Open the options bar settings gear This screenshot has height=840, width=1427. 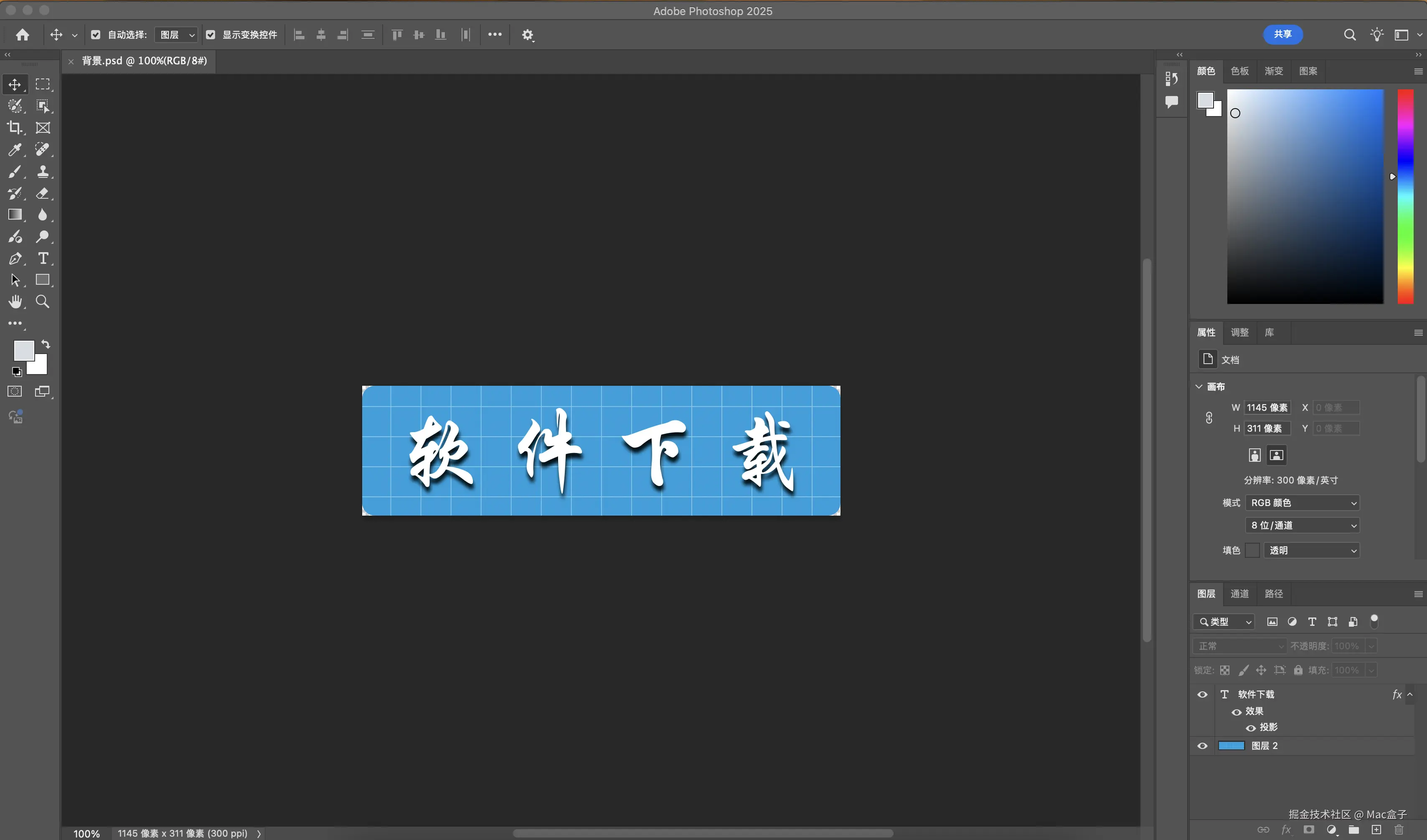tap(528, 35)
